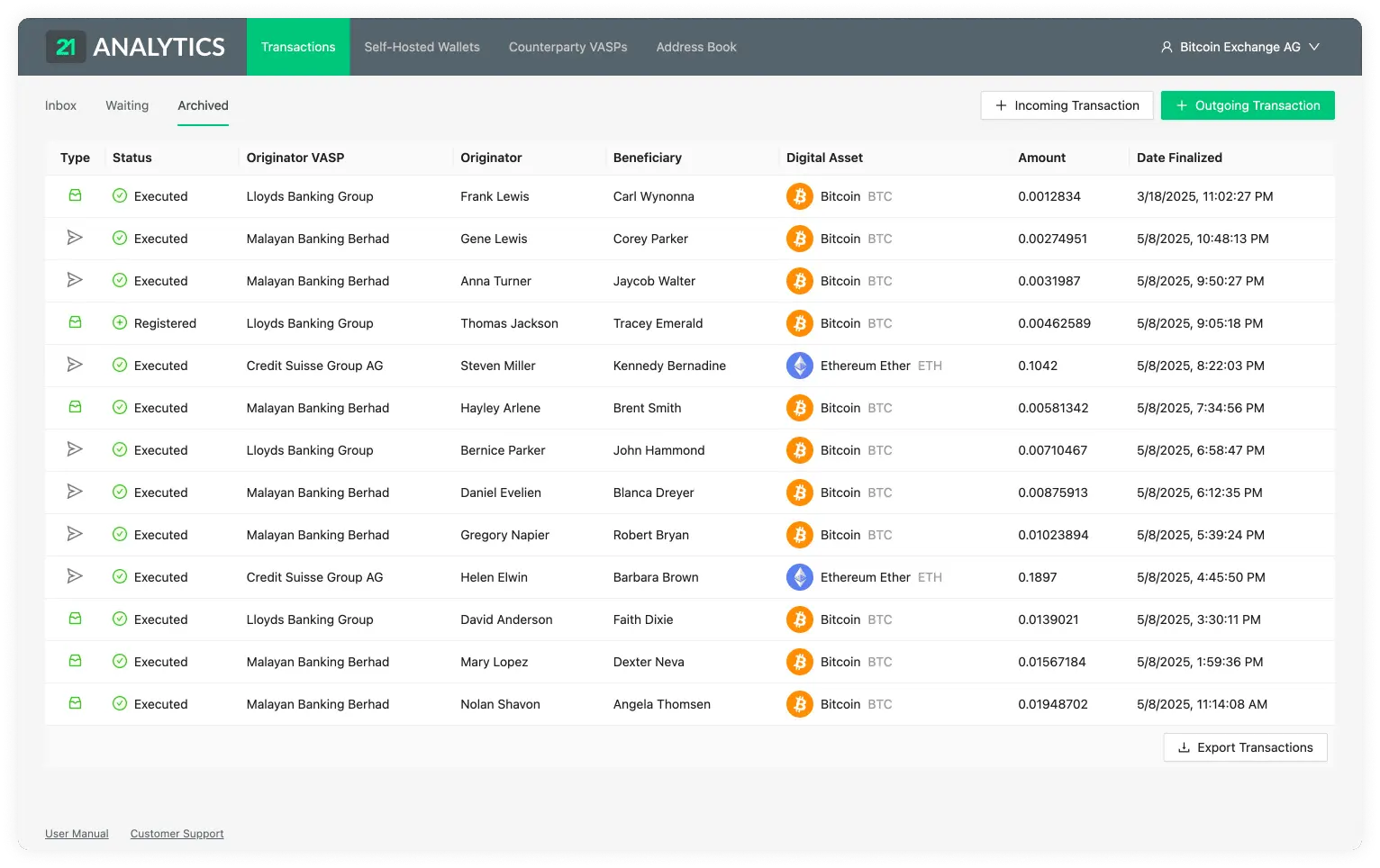Click the incoming icon in Hayley Arlene row
This screenshot has width=1380, height=868.
tap(76, 407)
